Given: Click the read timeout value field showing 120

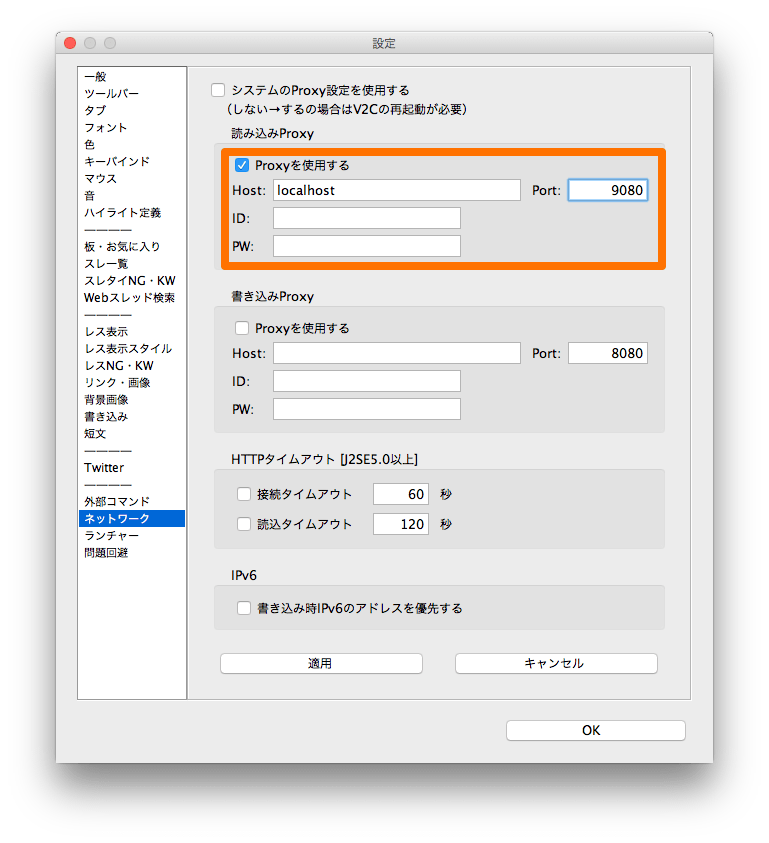Looking at the screenshot, I should [x=401, y=524].
